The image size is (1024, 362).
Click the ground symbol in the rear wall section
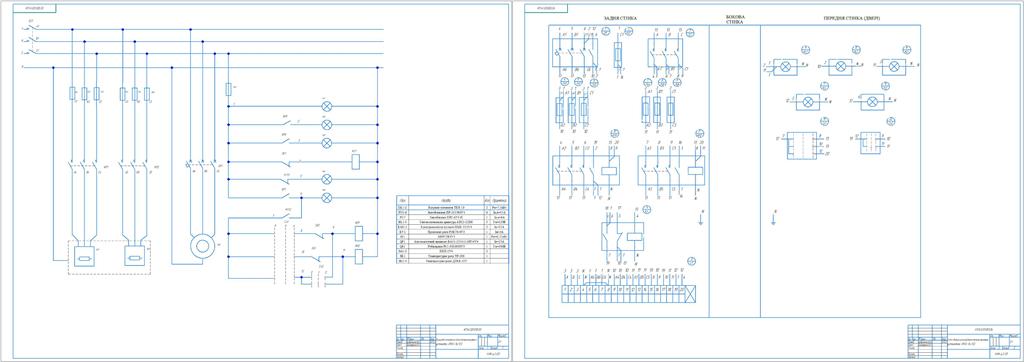tap(700, 220)
